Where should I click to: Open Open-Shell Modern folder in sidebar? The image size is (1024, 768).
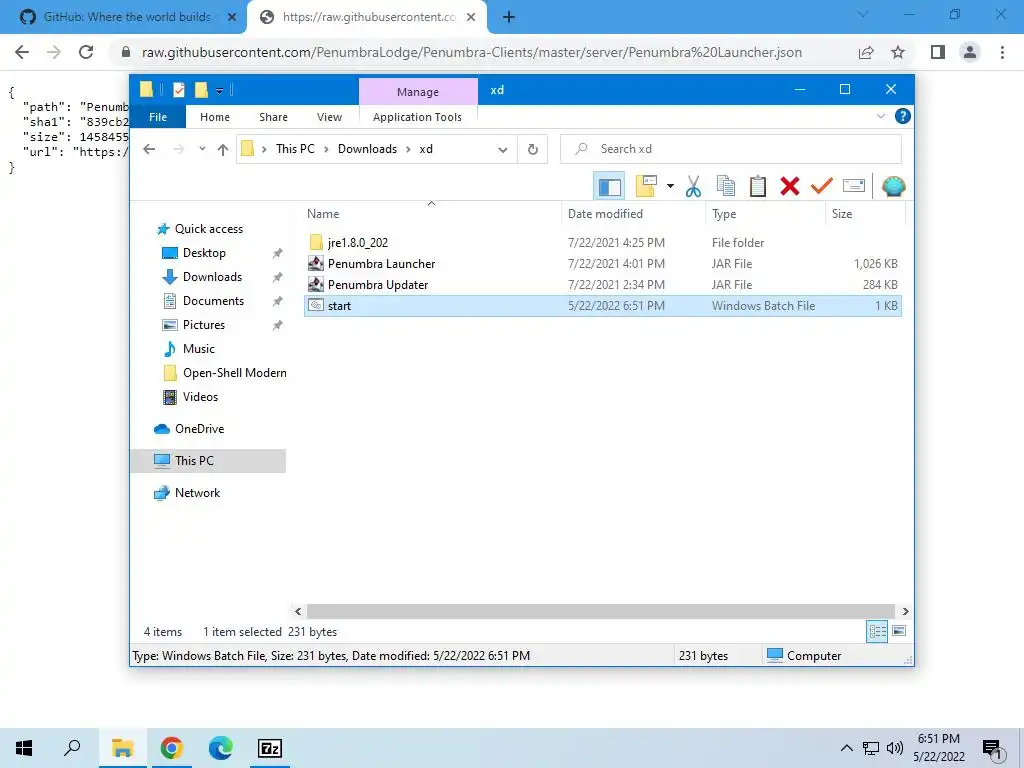pyautogui.click(x=224, y=373)
